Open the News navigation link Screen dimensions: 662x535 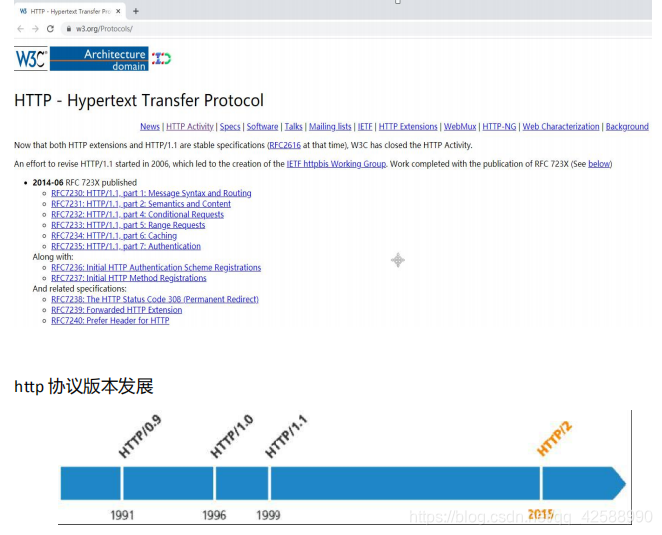[x=150, y=127]
